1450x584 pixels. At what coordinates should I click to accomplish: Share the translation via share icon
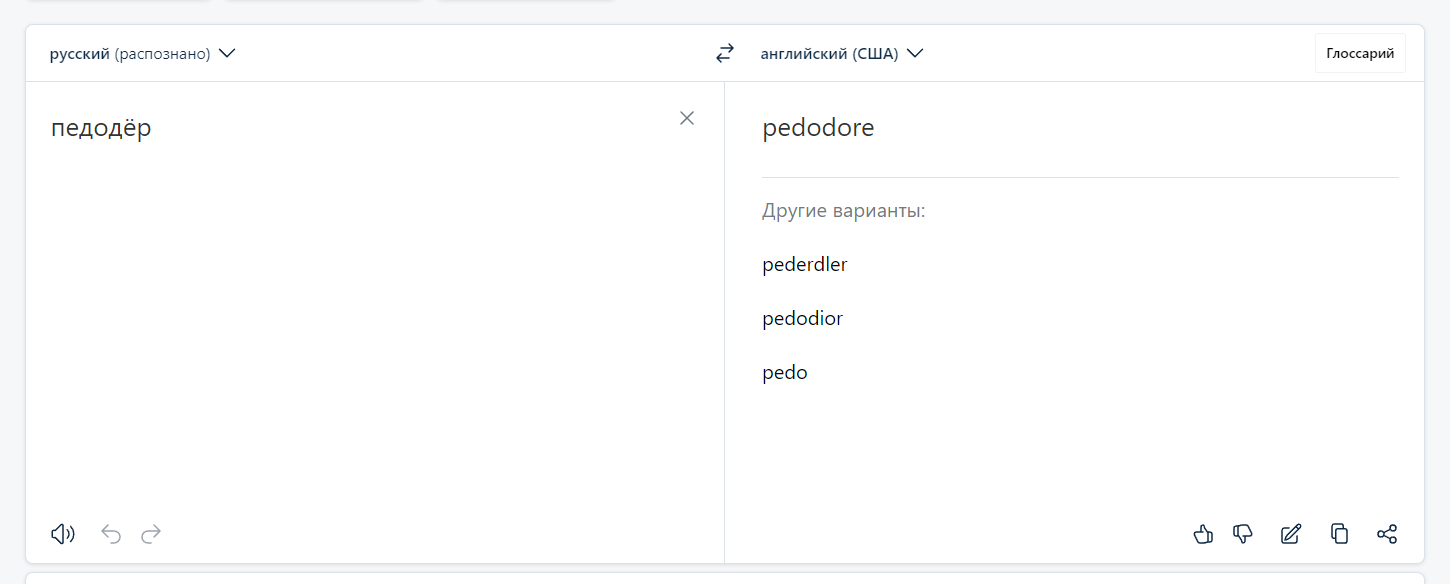(x=1387, y=534)
